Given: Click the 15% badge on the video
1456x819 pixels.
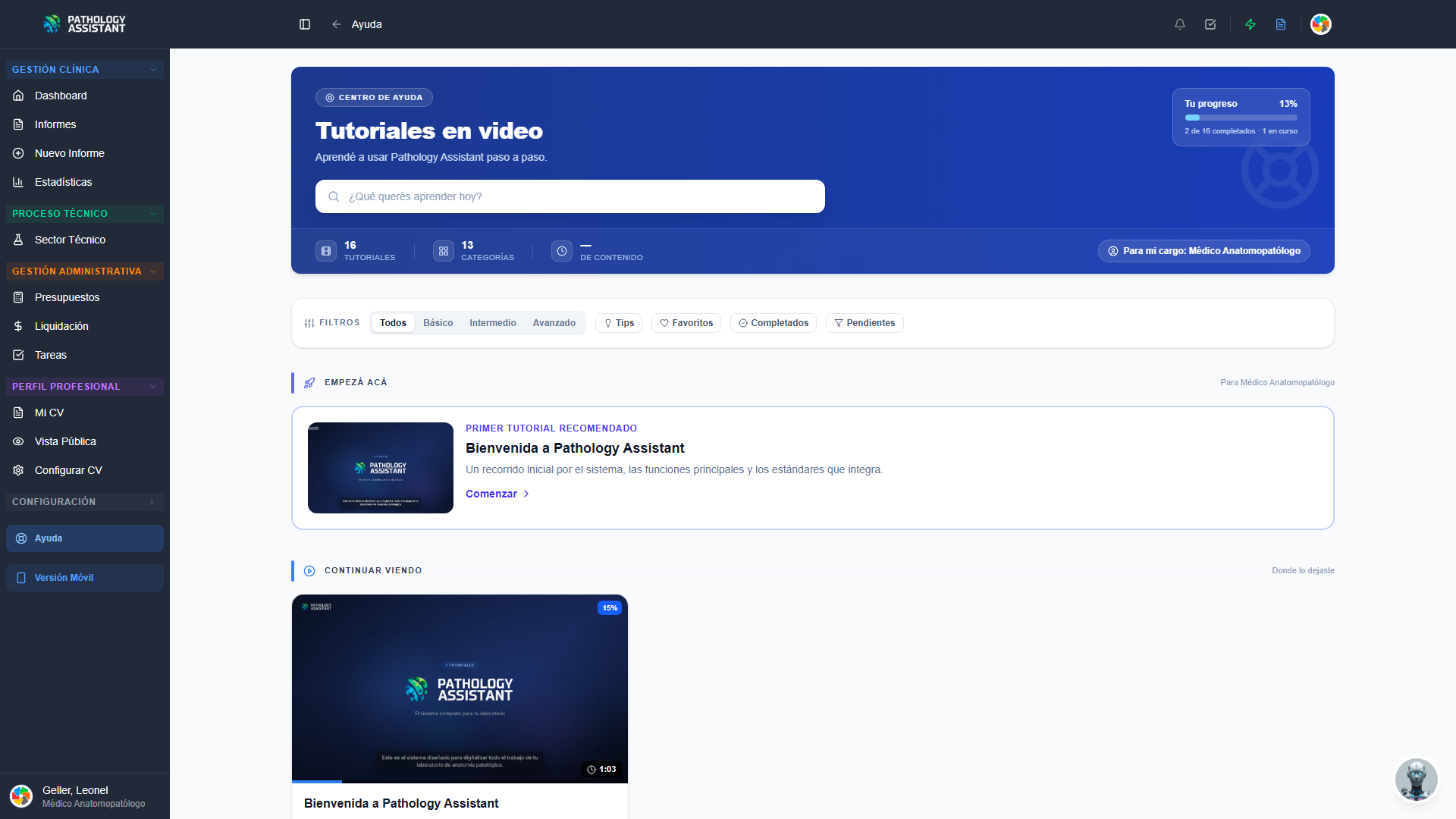Looking at the screenshot, I should pos(610,608).
